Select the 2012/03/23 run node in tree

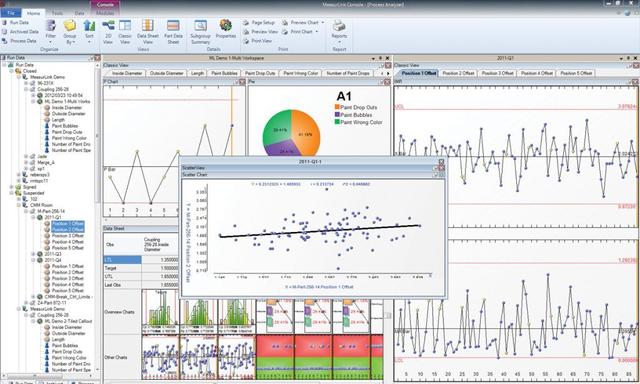63,95
